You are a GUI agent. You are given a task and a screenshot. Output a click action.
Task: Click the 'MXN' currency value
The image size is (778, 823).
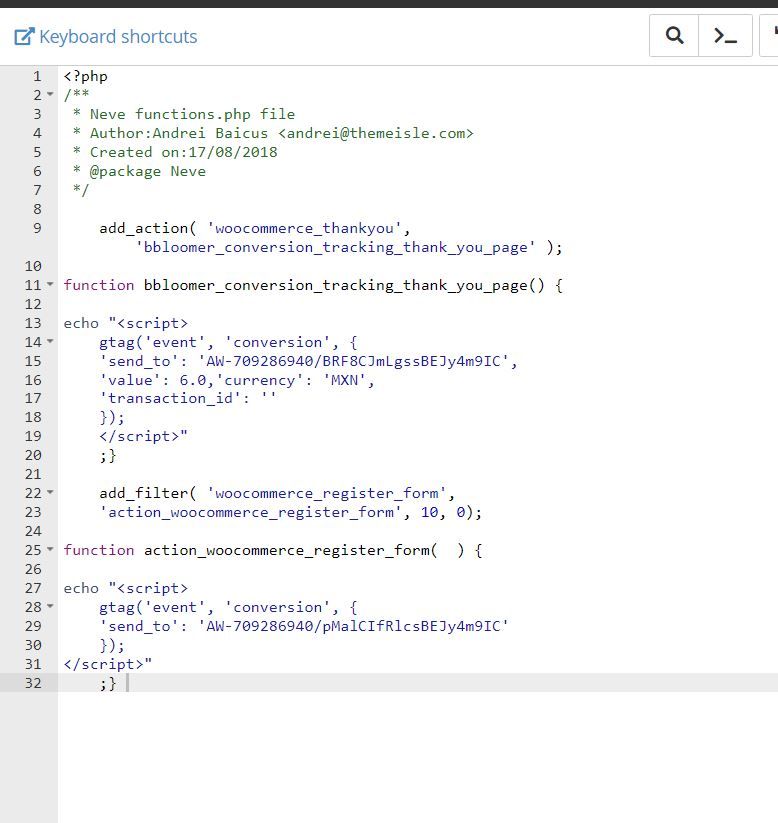tap(344, 380)
